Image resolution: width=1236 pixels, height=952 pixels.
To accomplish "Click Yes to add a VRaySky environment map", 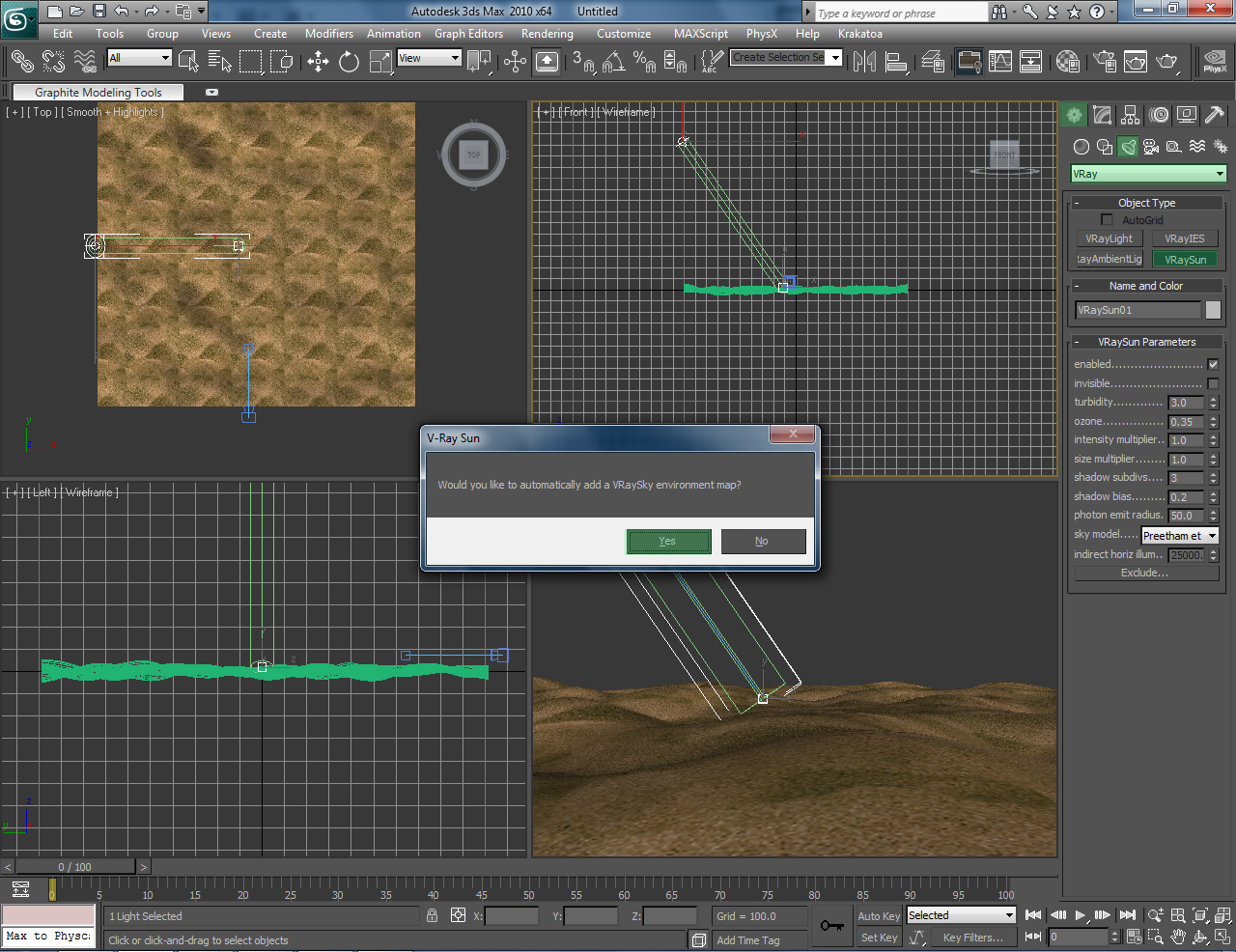I will (668, 542).
